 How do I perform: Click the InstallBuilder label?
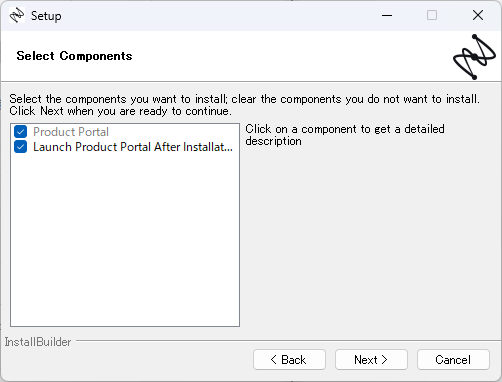tap(38, 342)
